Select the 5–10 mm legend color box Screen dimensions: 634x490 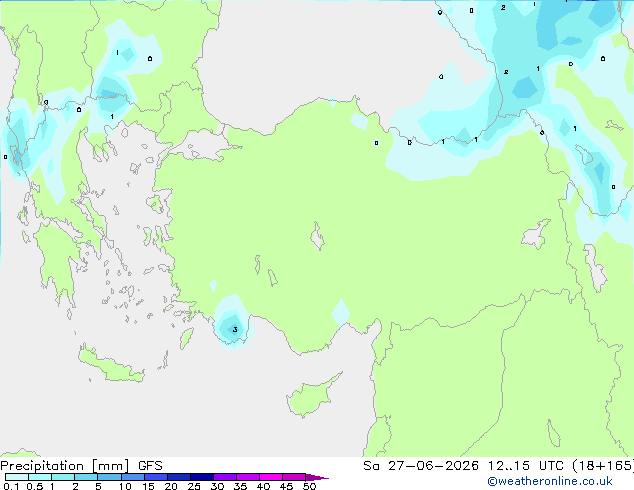point(109,477)
